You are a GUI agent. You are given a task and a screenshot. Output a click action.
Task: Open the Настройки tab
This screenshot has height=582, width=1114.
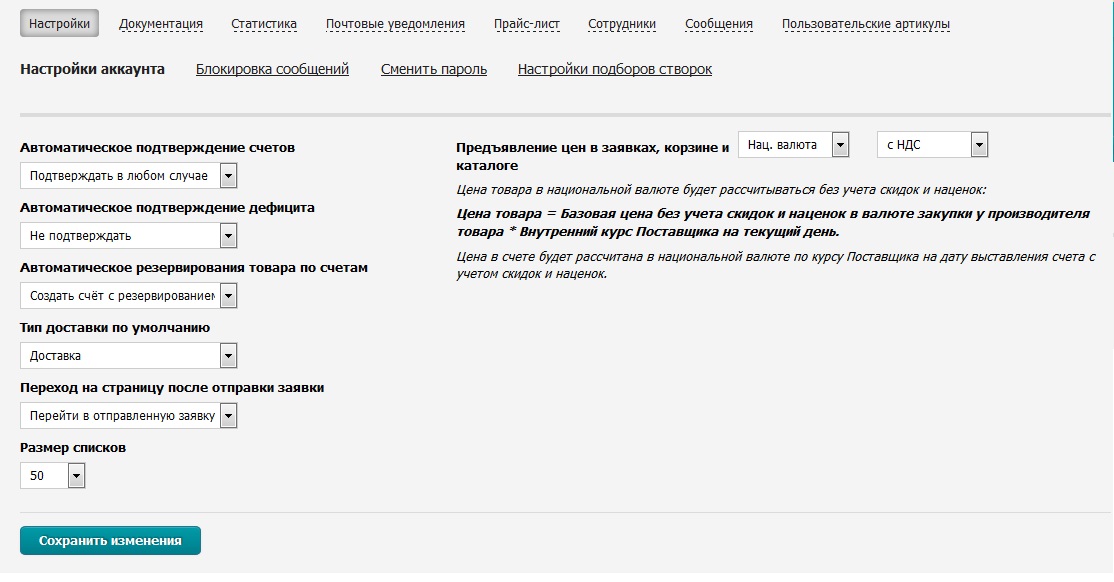[59, 24]
